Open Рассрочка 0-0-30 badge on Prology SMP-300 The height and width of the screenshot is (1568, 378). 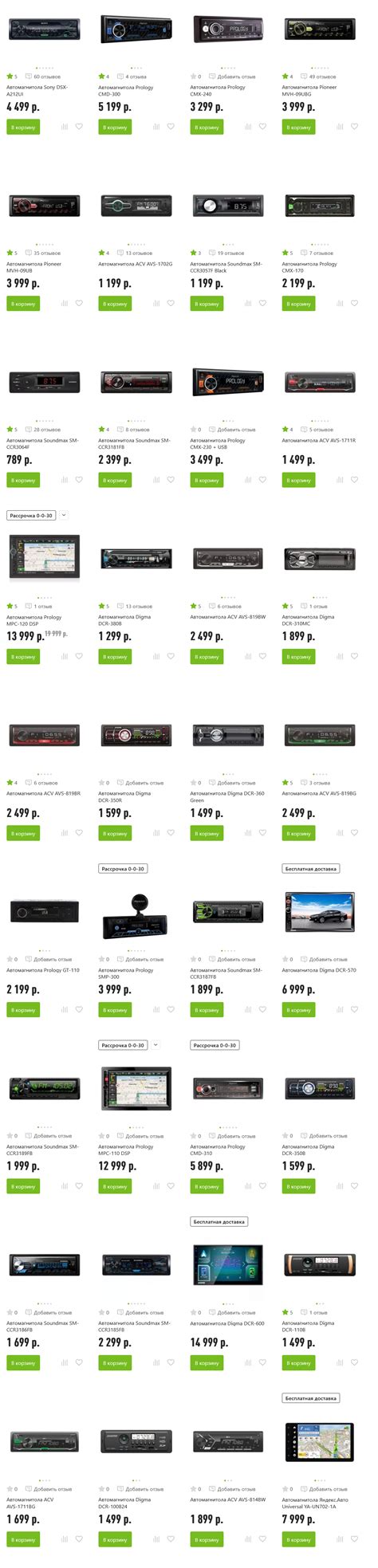pyautogui.click(x=124, y=869)
